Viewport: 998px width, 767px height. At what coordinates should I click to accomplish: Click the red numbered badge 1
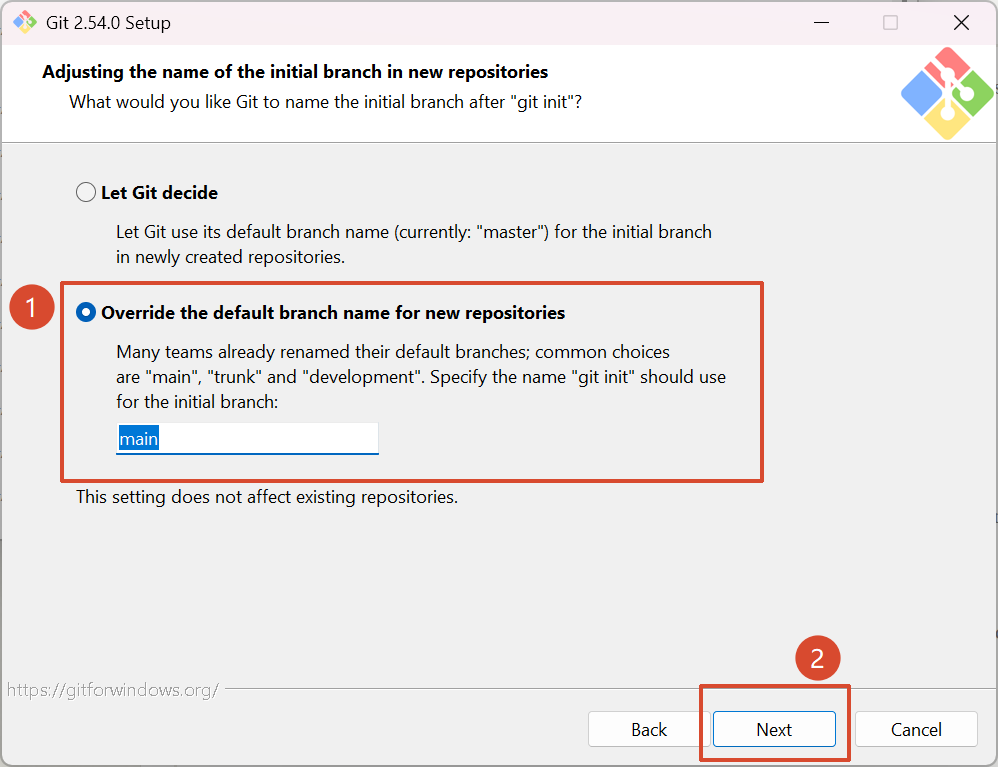[x=31, y=308]
